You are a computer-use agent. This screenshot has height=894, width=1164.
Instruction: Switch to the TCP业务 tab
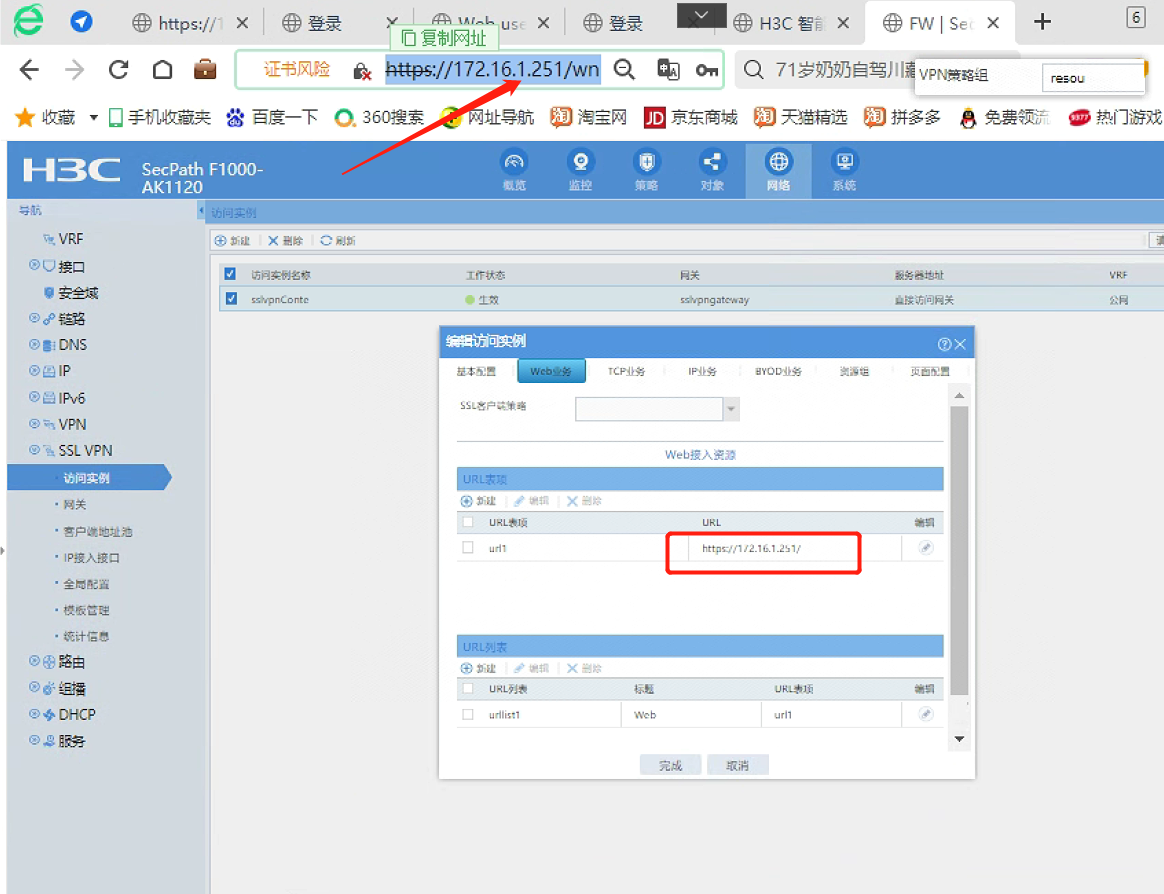(627, 371)
